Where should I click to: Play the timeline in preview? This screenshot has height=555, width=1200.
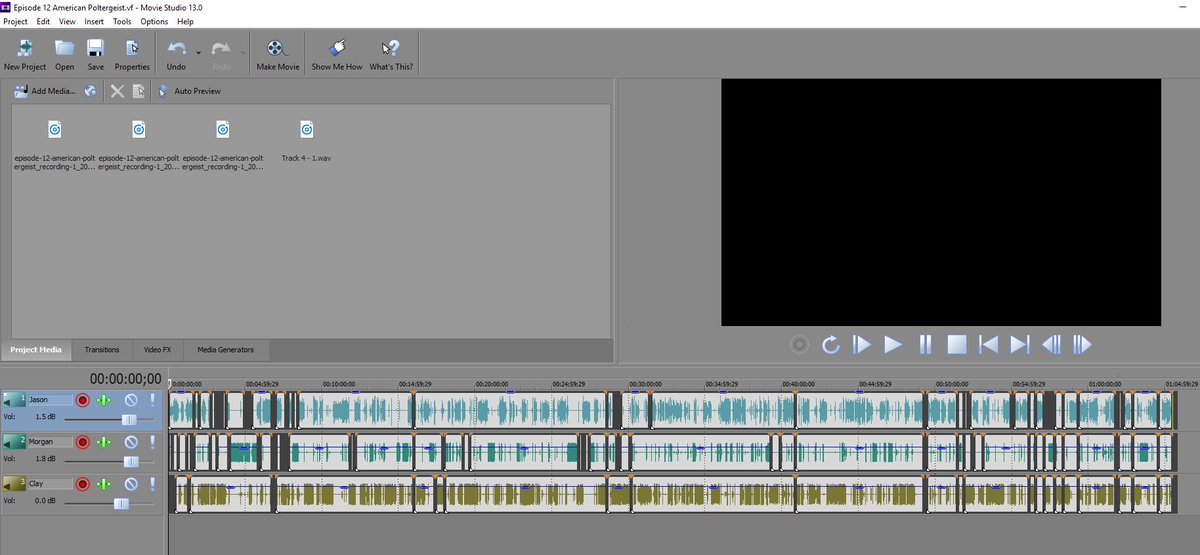pos(893,345)
